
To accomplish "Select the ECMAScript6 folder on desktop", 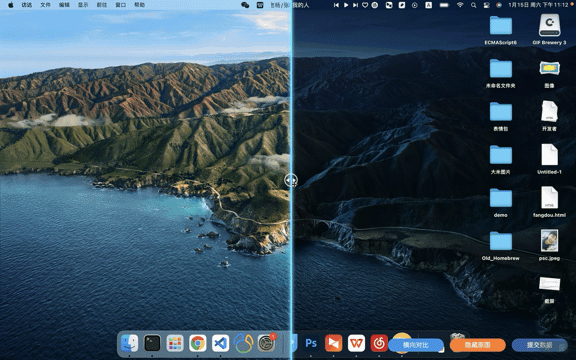I will click(x=501, y=26).
